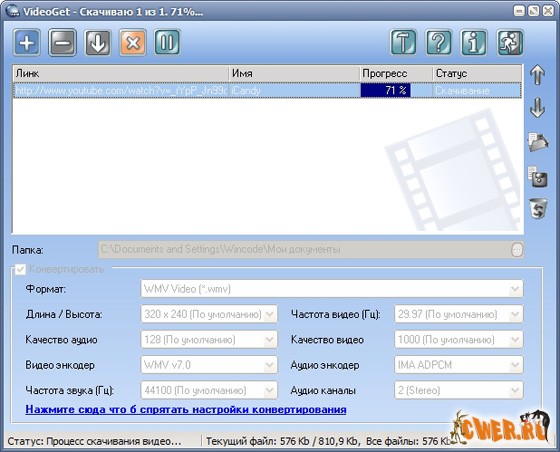Clear list with recycle bin icon
The height and width of the screenshot is (452, 560).
[x=538, y=209]
